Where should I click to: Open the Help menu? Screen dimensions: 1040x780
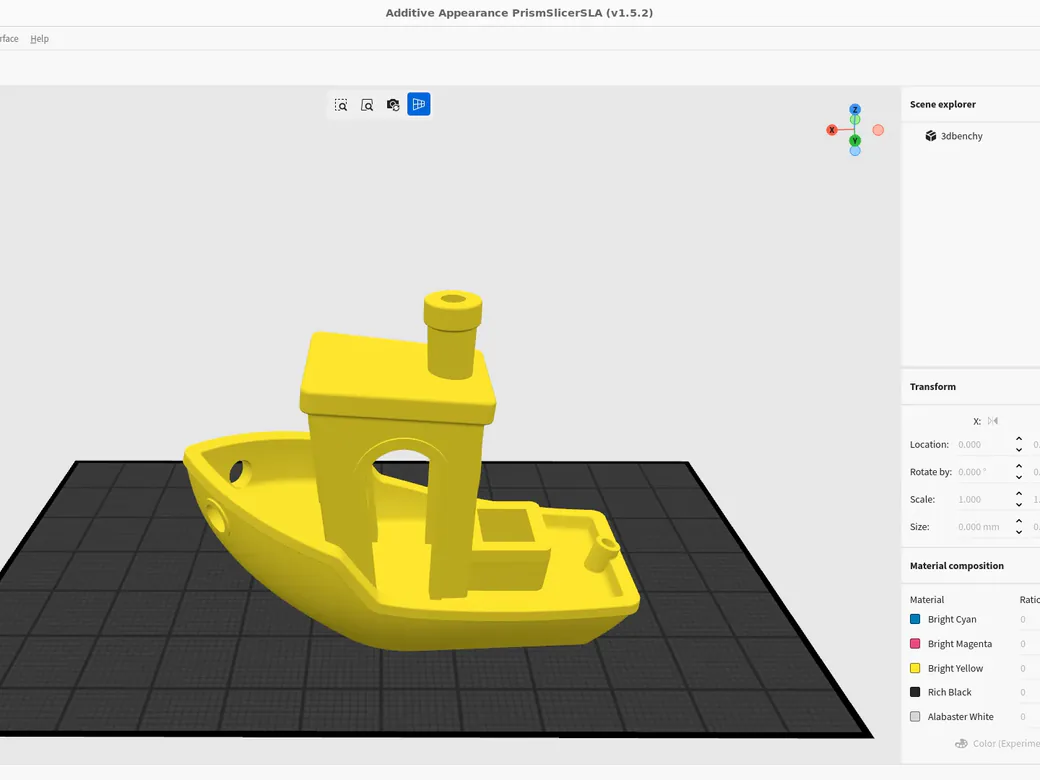pyautogui.click(x=39, y=38)
